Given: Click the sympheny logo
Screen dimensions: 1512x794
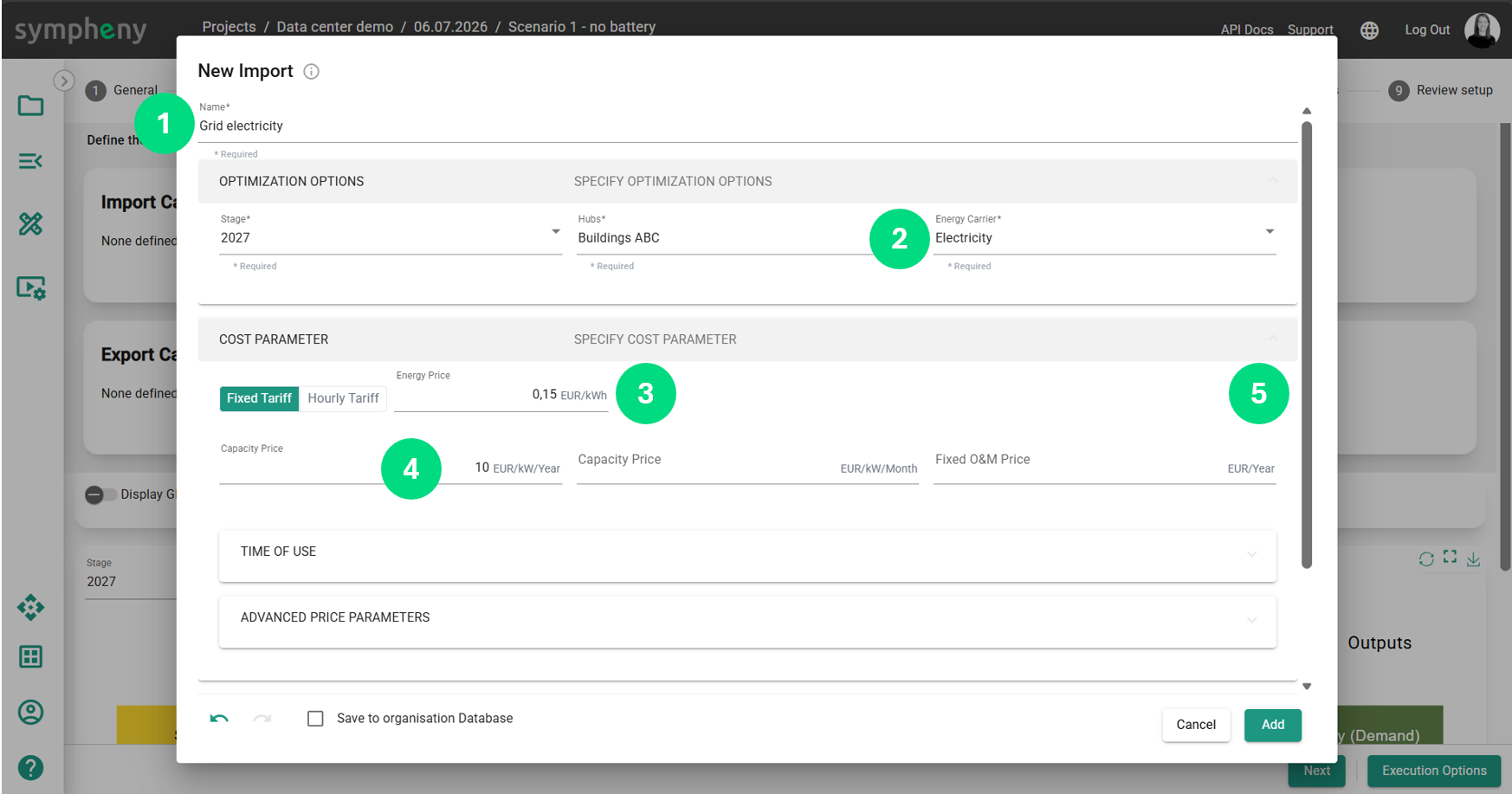Looking at the screenshot, I should point(81,30).
